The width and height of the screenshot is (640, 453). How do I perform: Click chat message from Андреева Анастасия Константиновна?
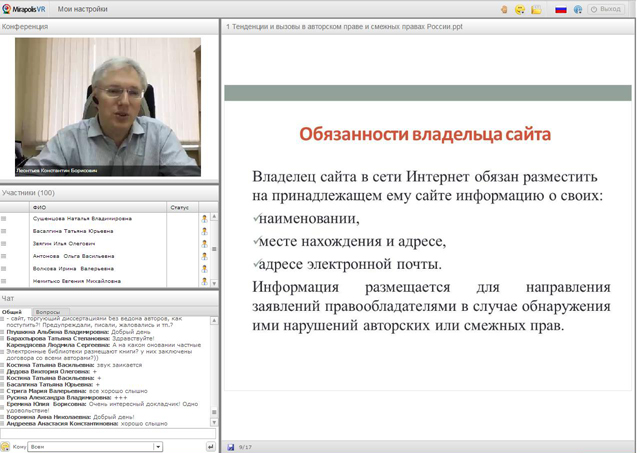coord(87,424)
